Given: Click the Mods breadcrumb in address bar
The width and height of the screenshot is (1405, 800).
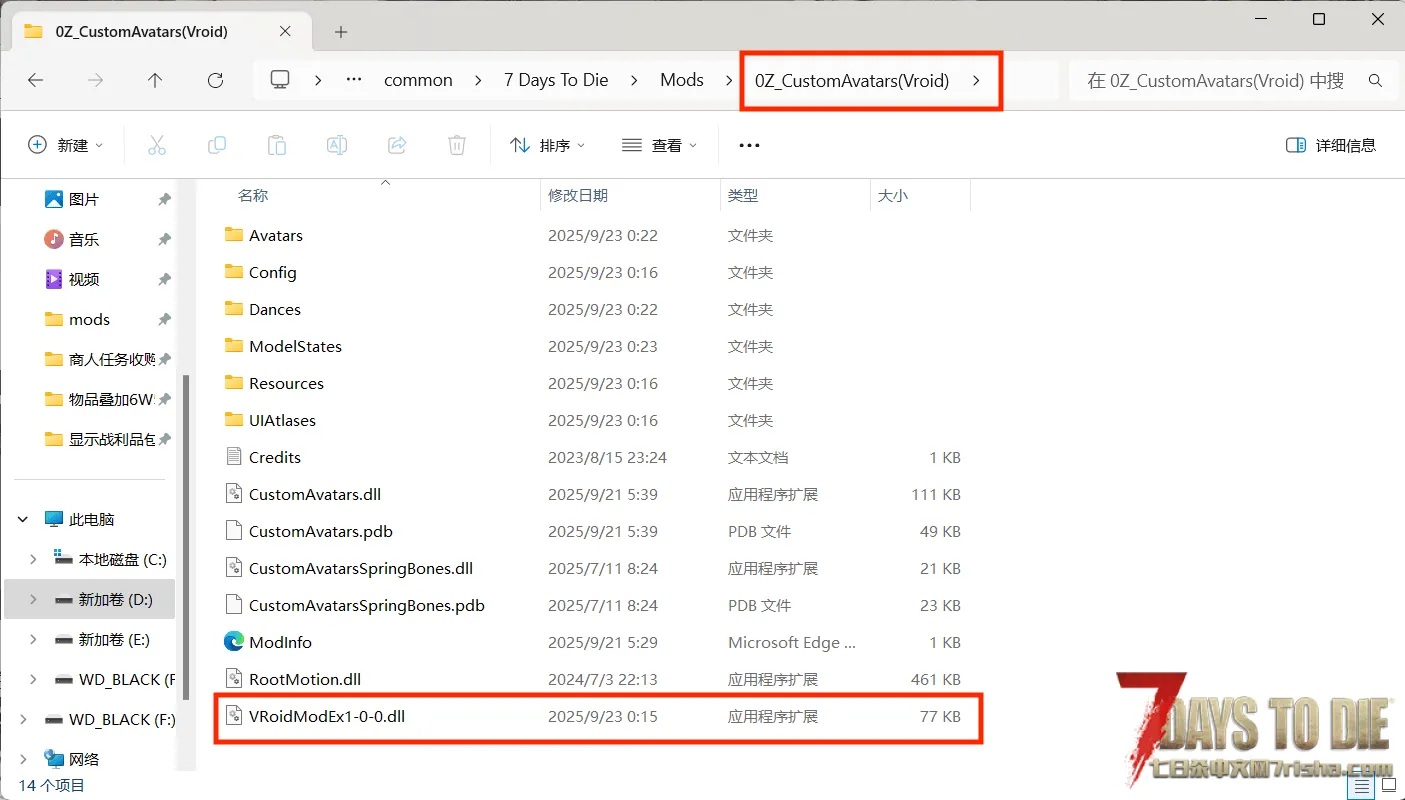Looking at the screenshot, I should (681, 80).
